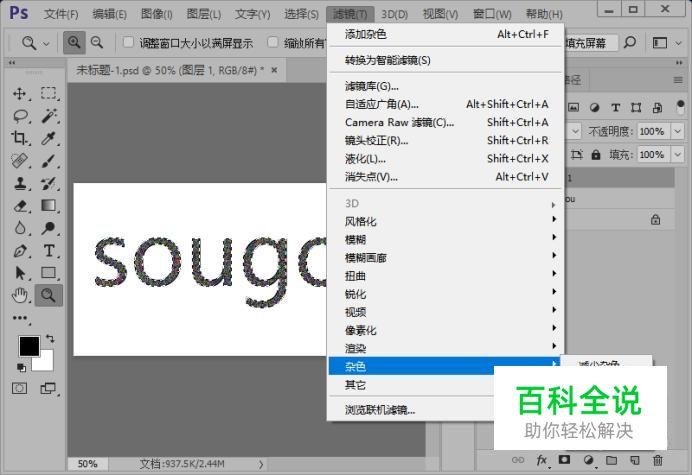Expand the Pixelate filter submenu

pyautogui.click(x=444, y=330)
